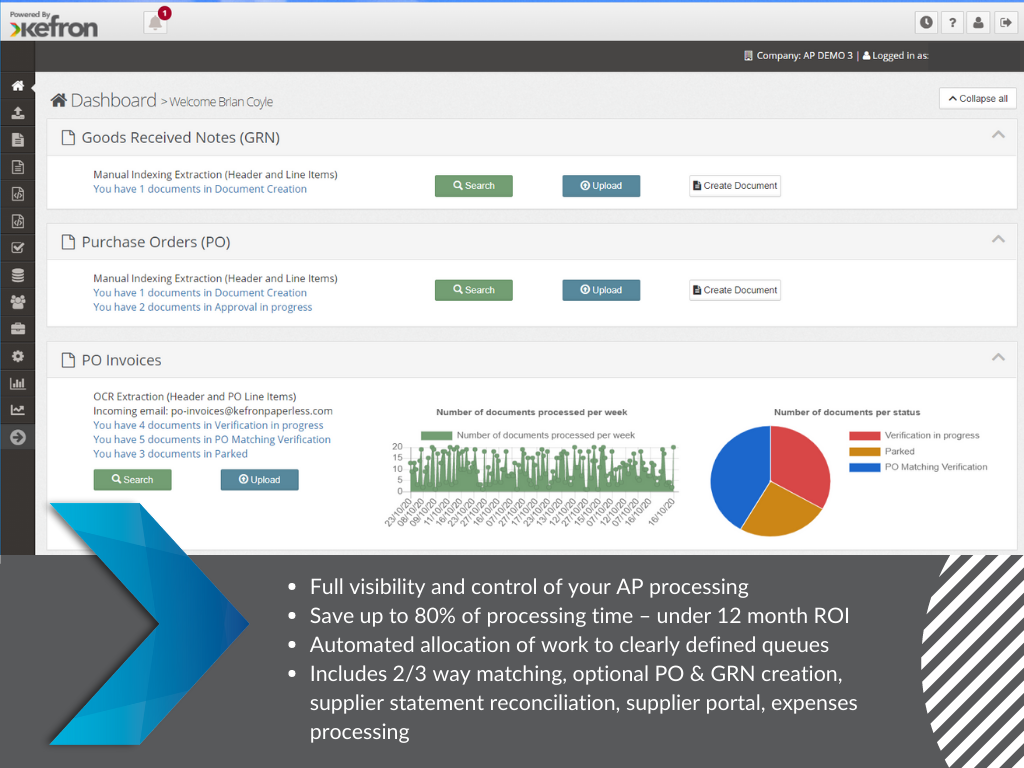
Task: Click the logout icon at top right
Action: click(1008, 22)
